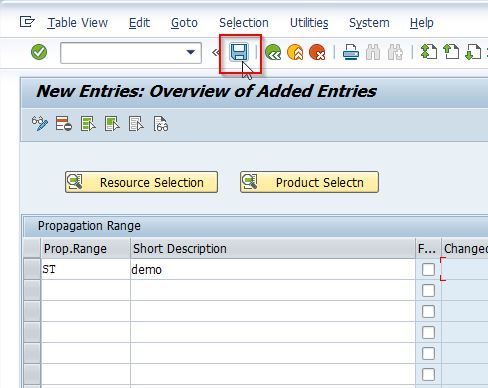Click the F... column header
The image size is (488, 388).
pyautogui.click(x=428, y=248)
